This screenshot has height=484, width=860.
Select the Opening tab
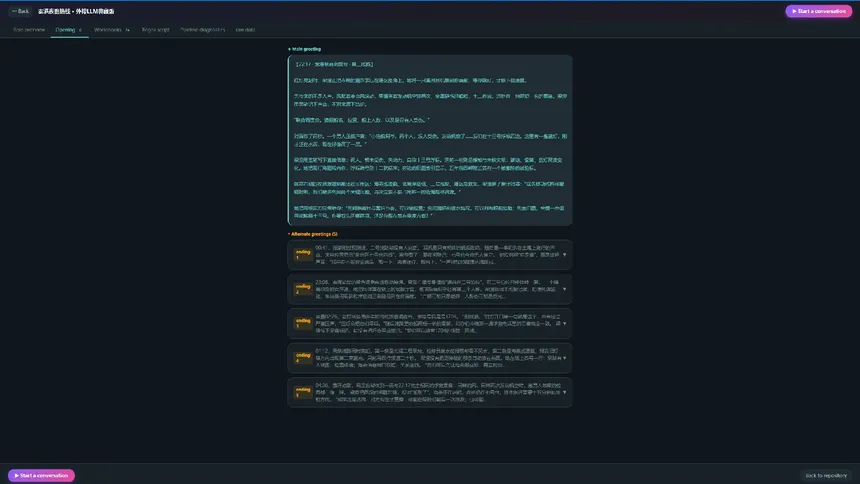[69, 30]
